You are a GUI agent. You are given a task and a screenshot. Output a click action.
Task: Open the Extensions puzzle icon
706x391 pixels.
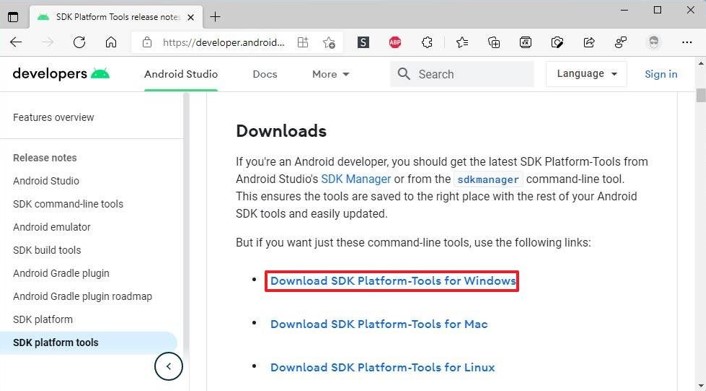[427, 42]
